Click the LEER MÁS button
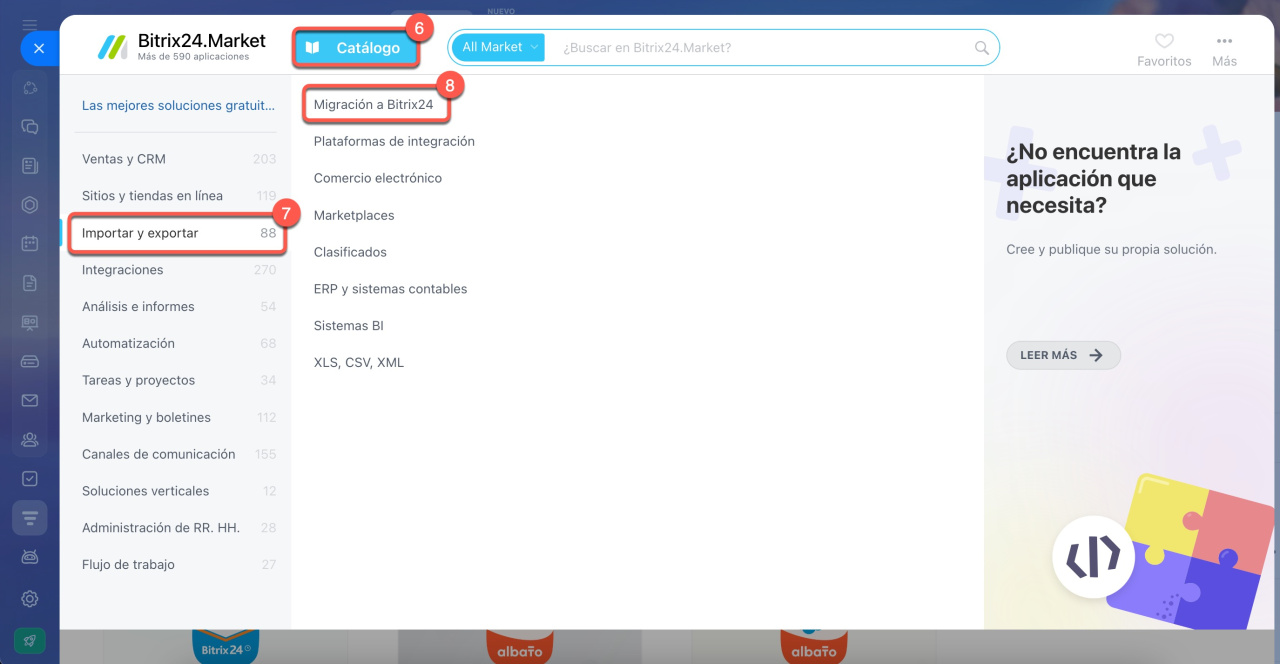The height and width of the screenshot is (664, 1280). click(1063, 355)
